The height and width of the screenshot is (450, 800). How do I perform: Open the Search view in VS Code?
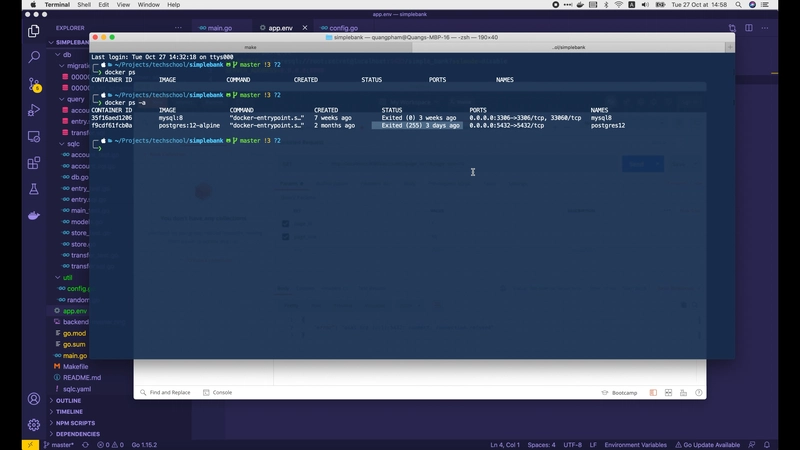(34, 57)
